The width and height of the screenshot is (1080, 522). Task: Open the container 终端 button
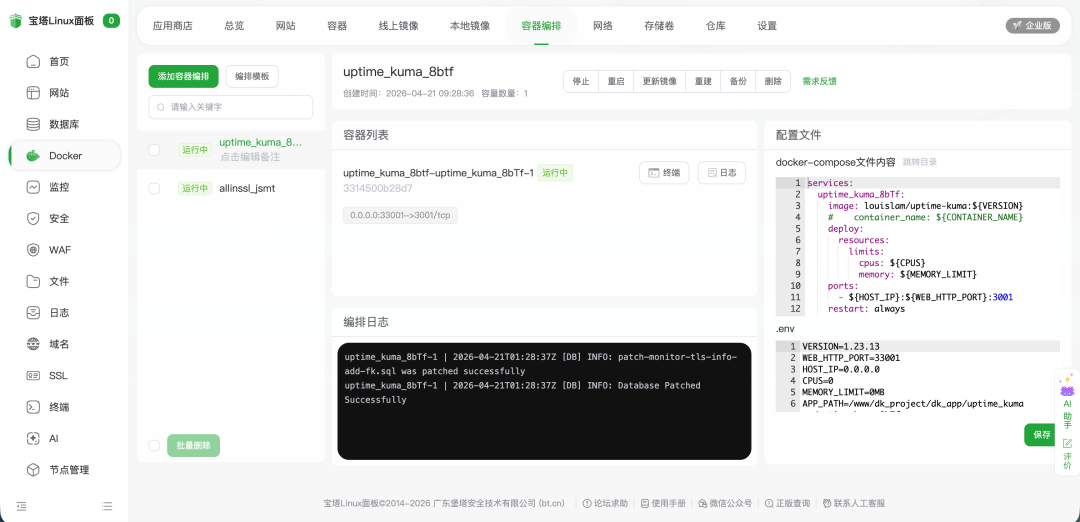[x=664, y=173]
